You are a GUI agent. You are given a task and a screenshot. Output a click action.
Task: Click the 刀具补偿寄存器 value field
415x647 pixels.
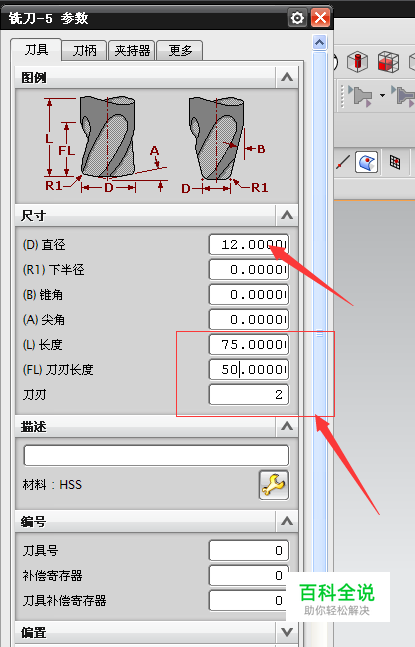249,600
